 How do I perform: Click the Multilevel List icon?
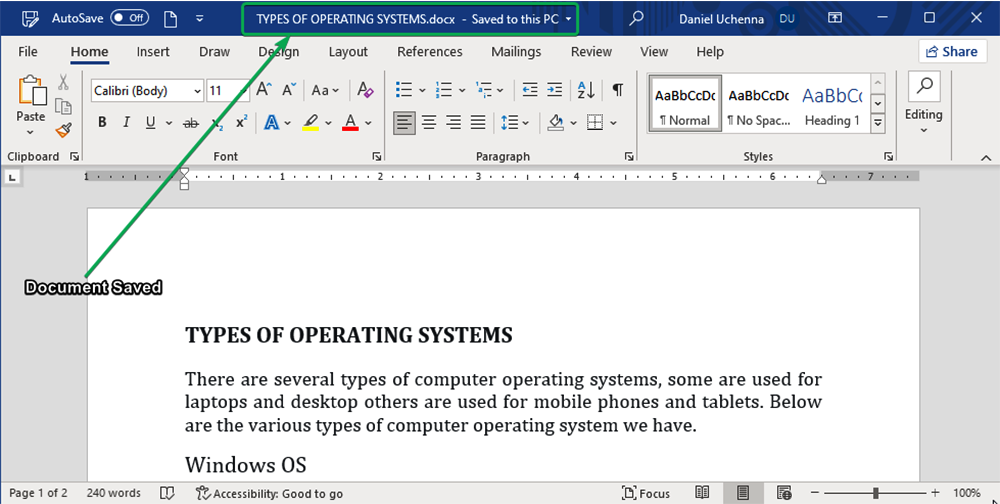click(x=483, y=90)
